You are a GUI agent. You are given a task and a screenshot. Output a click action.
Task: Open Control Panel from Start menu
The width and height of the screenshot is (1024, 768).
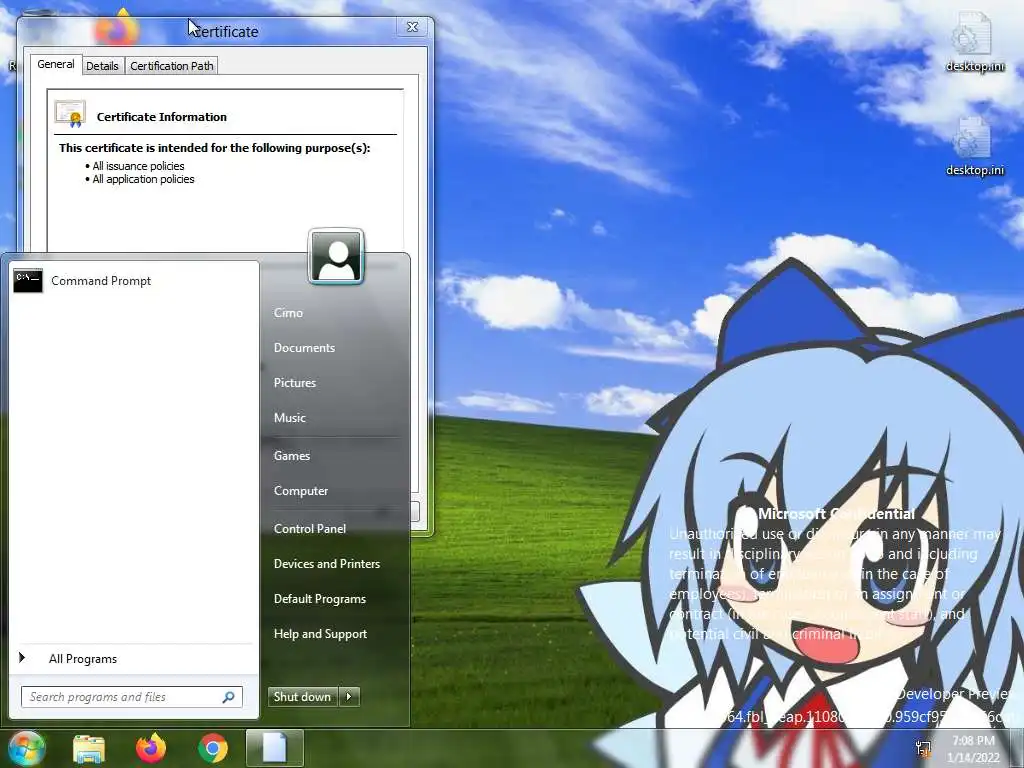point(310,529)
